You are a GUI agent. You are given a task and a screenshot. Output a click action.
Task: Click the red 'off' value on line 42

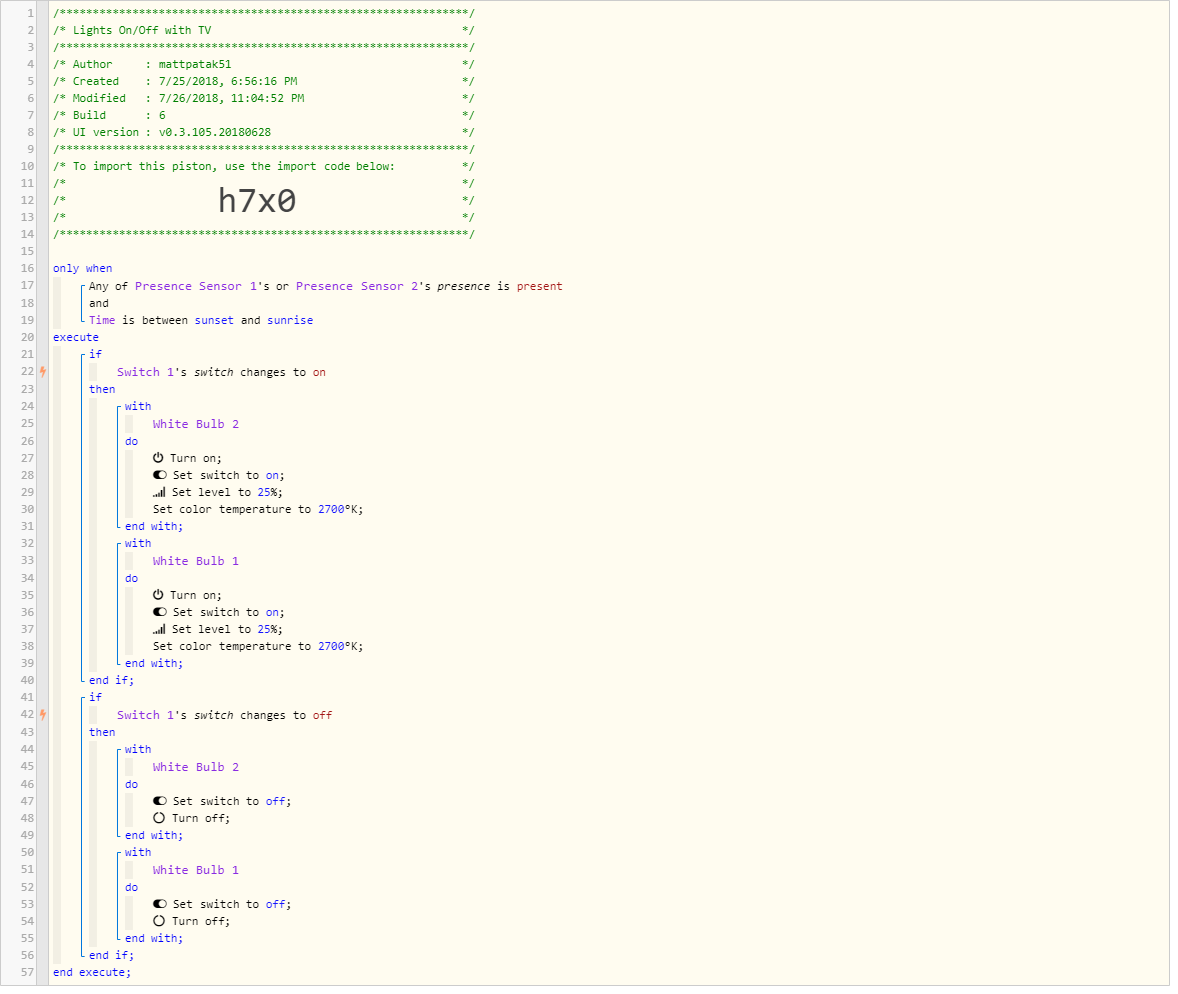pyautogui.click(x=322, y=715)
